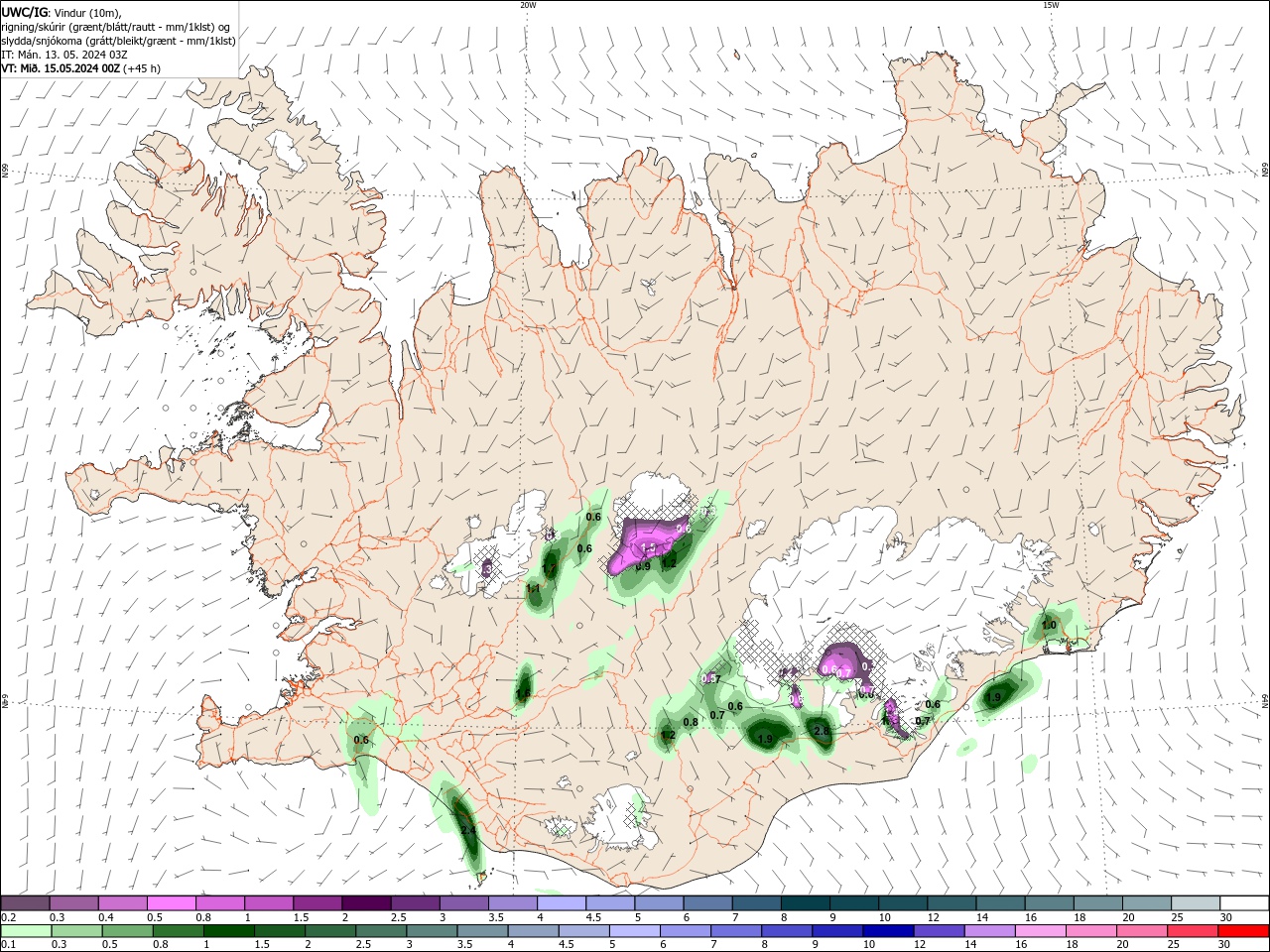Click the '64N' latitude label on right edge
The image size is (1270, 952).
[1265, 701]
